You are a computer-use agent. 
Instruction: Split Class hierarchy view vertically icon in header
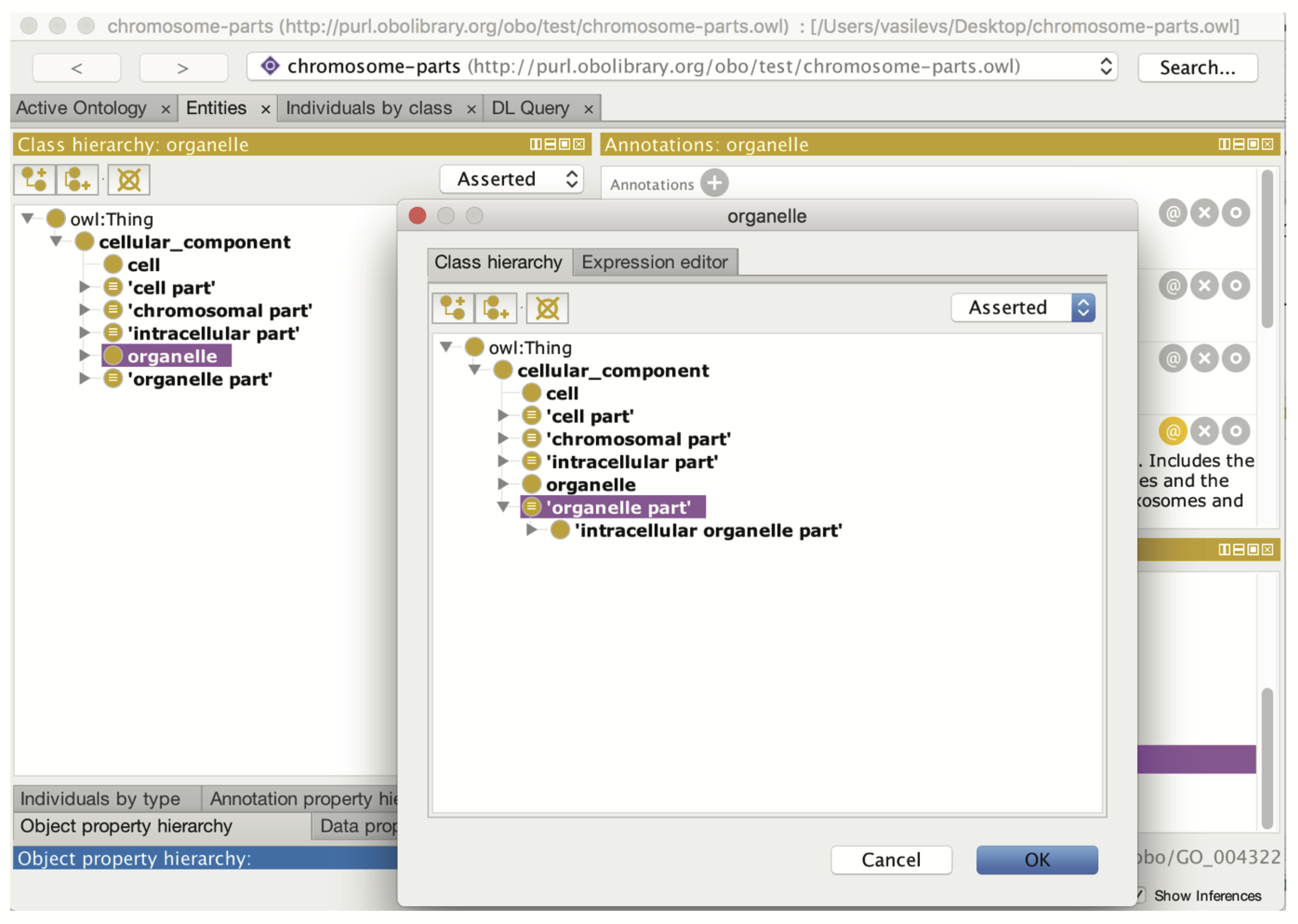point(536,145)
